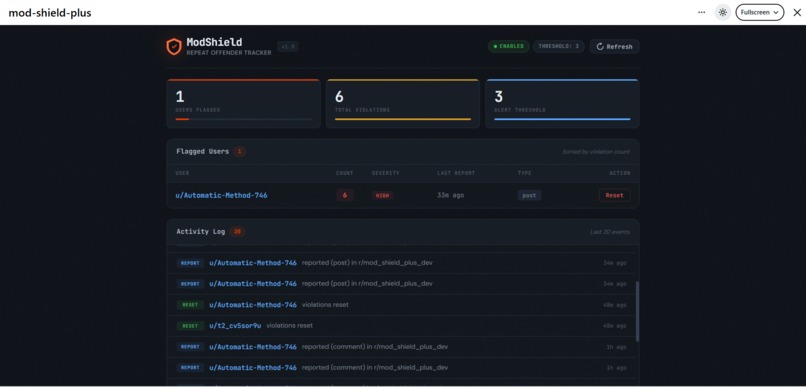Viewport: 806px width, 387px height.
Task: Click the REPEAT OFFENDER TRACKER subtitle
Action: (x=229, y=53)
